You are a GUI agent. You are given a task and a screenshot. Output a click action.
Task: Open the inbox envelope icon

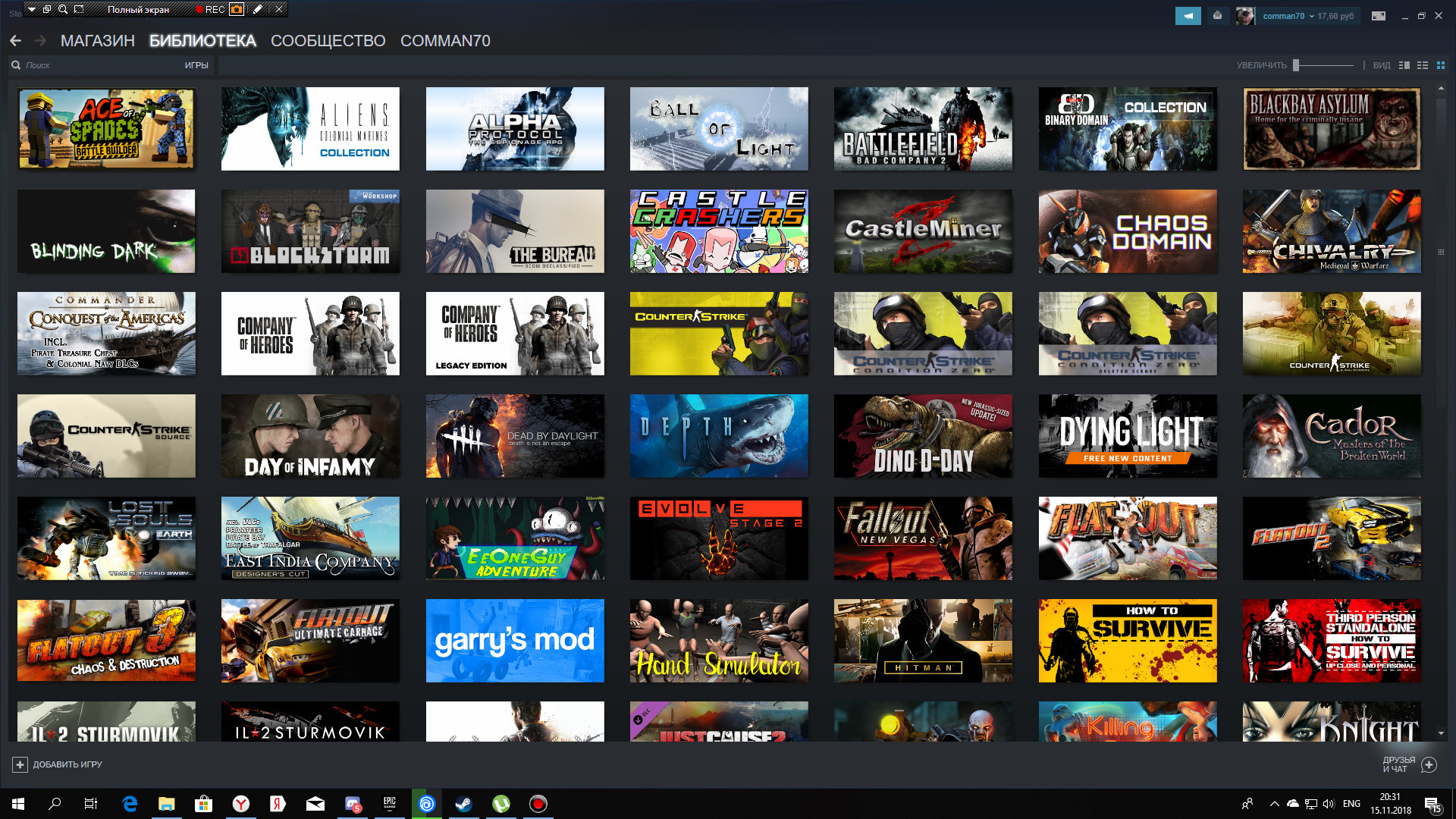point(1217,16)
